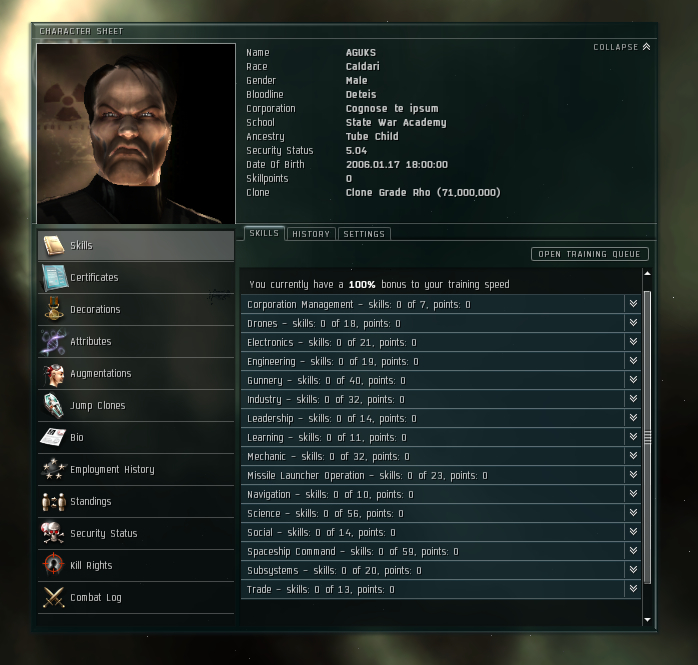The image size is (698, 665).
Task: Open Attributes via the DNA icon
Action: [x=53, y=341]
